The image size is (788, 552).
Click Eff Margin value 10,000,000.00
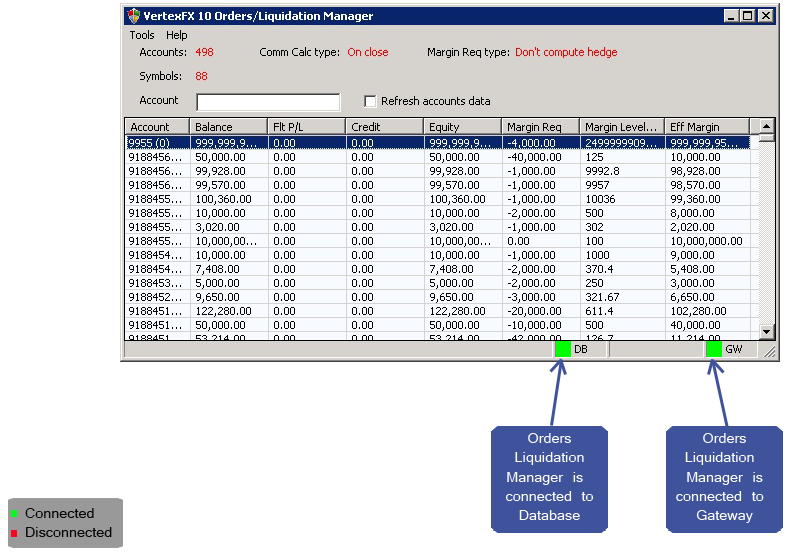point(706,241)
